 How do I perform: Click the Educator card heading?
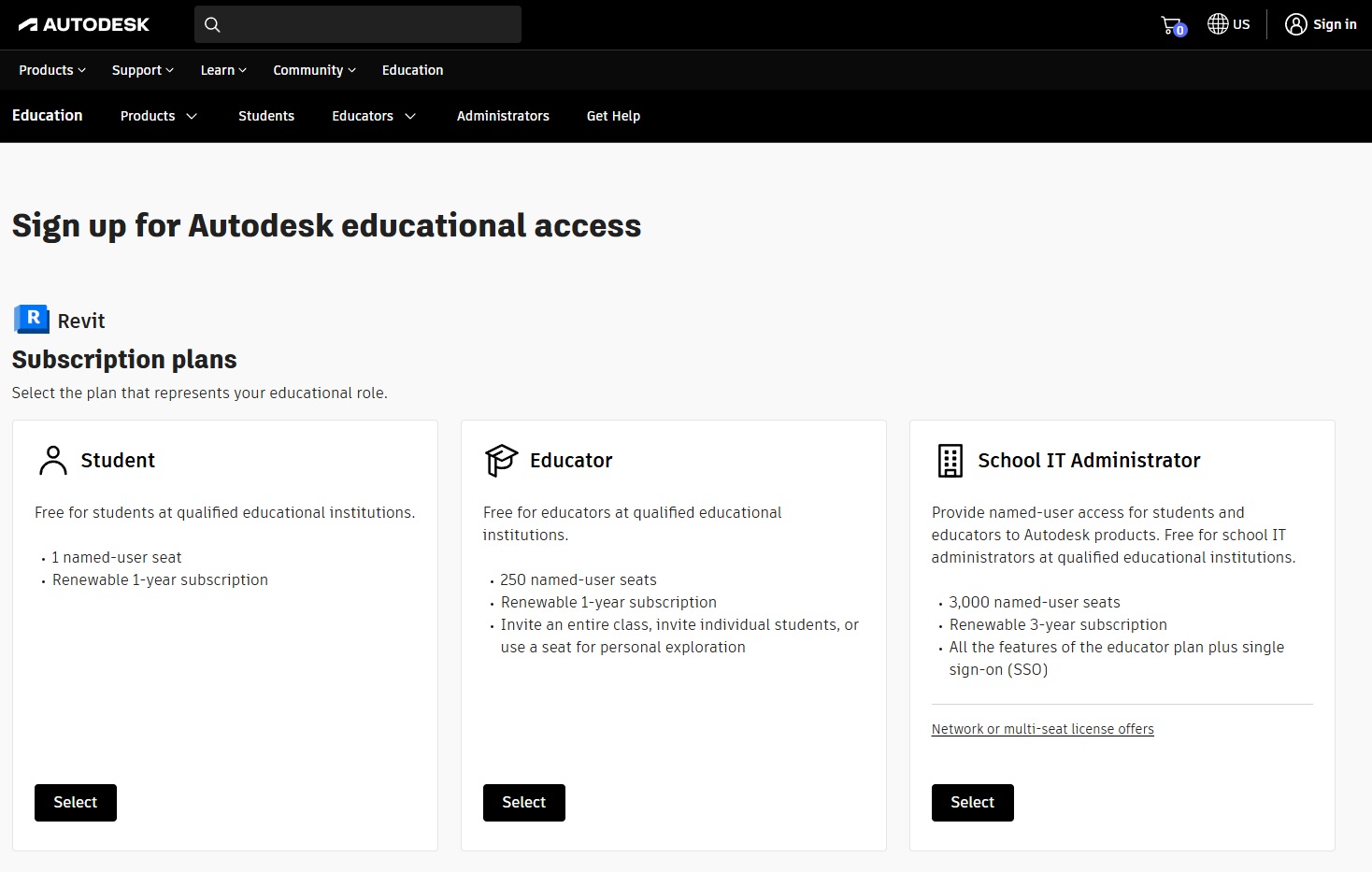point(571,460)
